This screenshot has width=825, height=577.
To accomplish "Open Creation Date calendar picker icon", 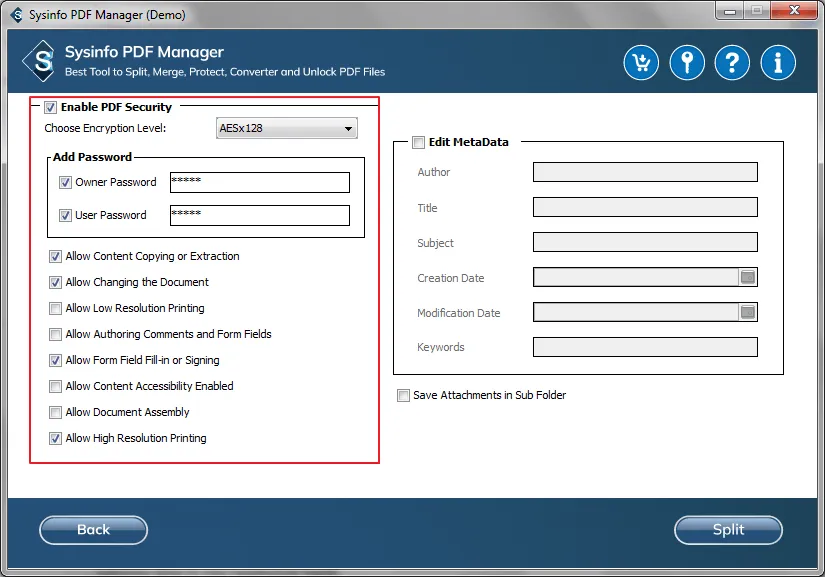I will tap(748, 277).
